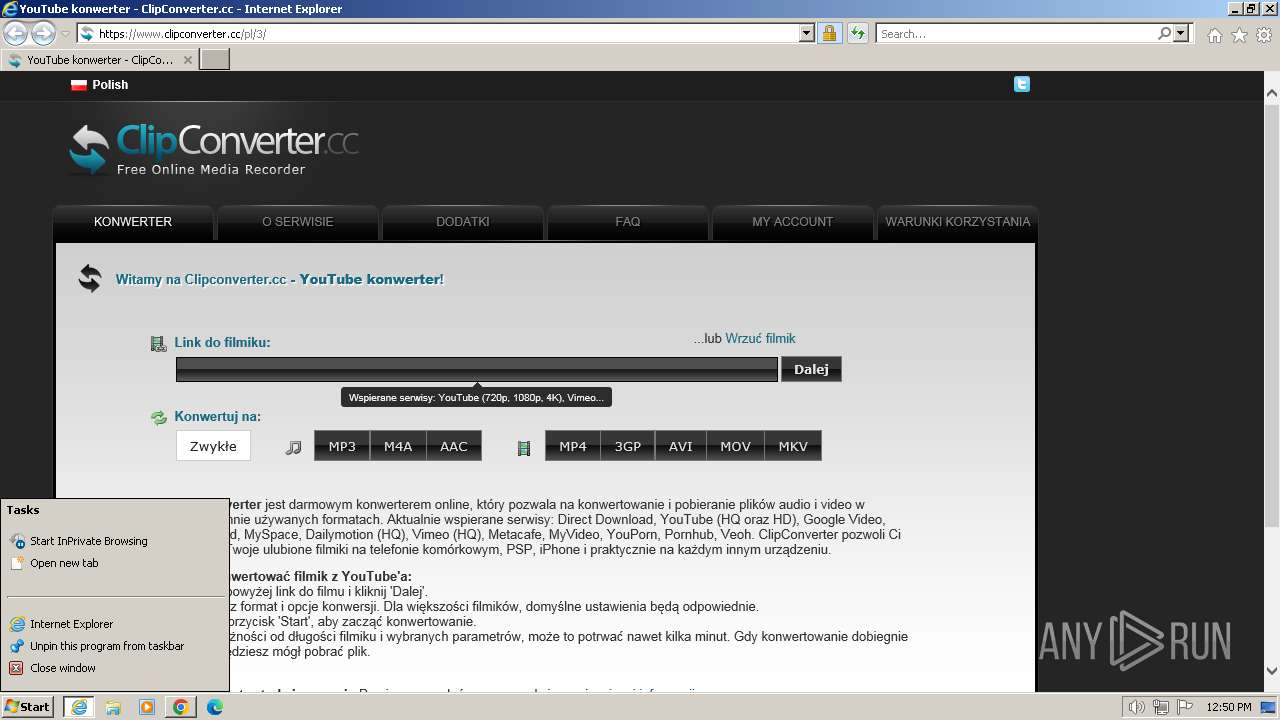Expand the address bar autocomplete dropdown
Viewport: 1280px width, 720px height.
click(x=807, y=33)
